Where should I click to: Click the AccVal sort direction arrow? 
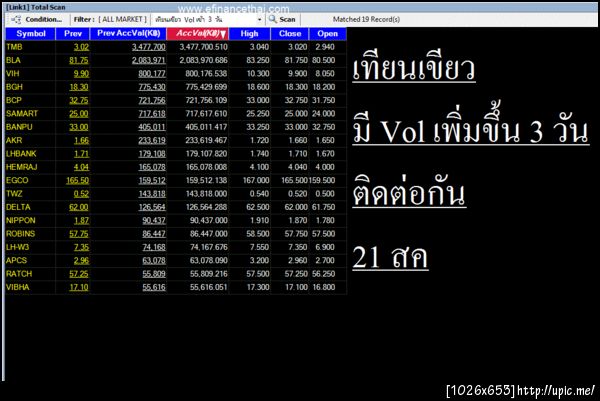[223, 34]
